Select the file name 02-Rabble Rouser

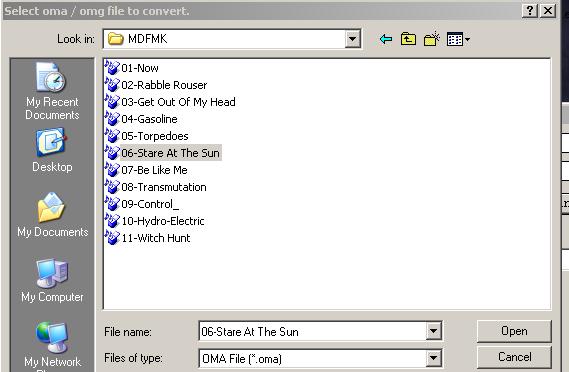tap(164, 85)
